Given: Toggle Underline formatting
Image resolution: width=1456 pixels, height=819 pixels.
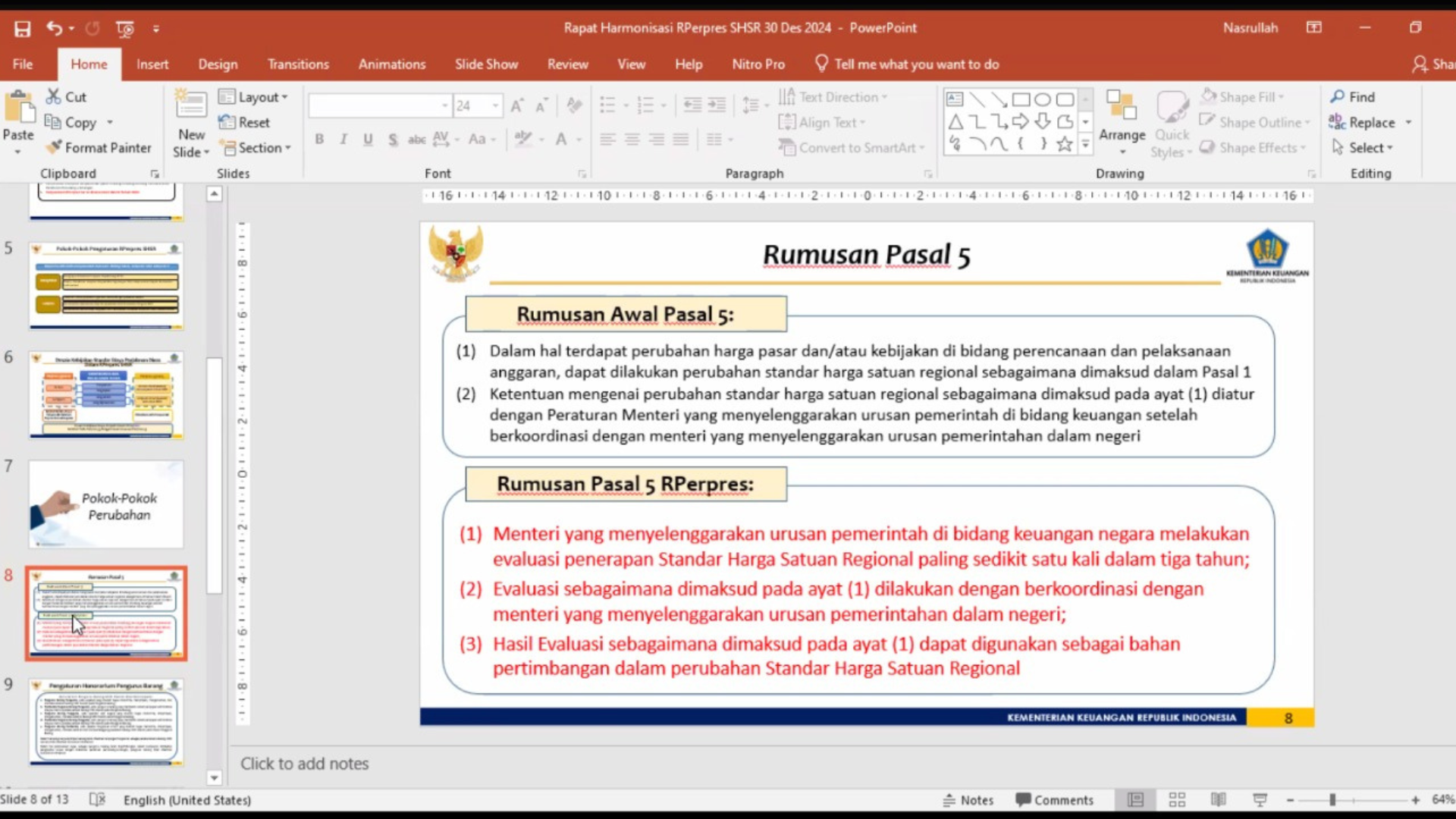Looking at the screenshot, I should [x=368, y=139].
